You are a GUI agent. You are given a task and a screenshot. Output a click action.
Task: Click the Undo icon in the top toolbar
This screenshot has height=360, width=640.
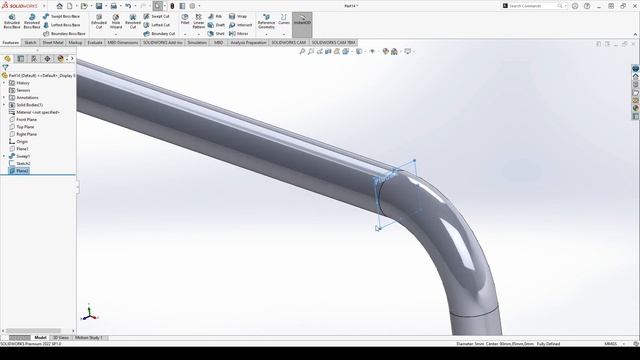point(128,6)
